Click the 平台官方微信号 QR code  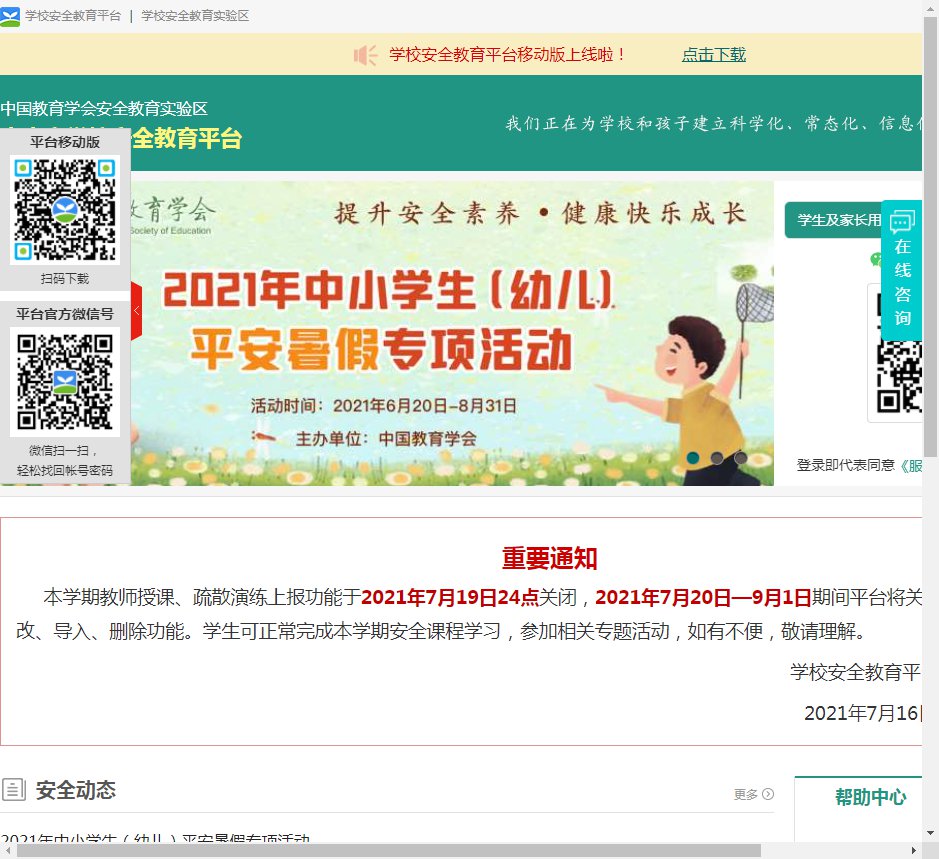pyautogui.click(x=64, y=381)
